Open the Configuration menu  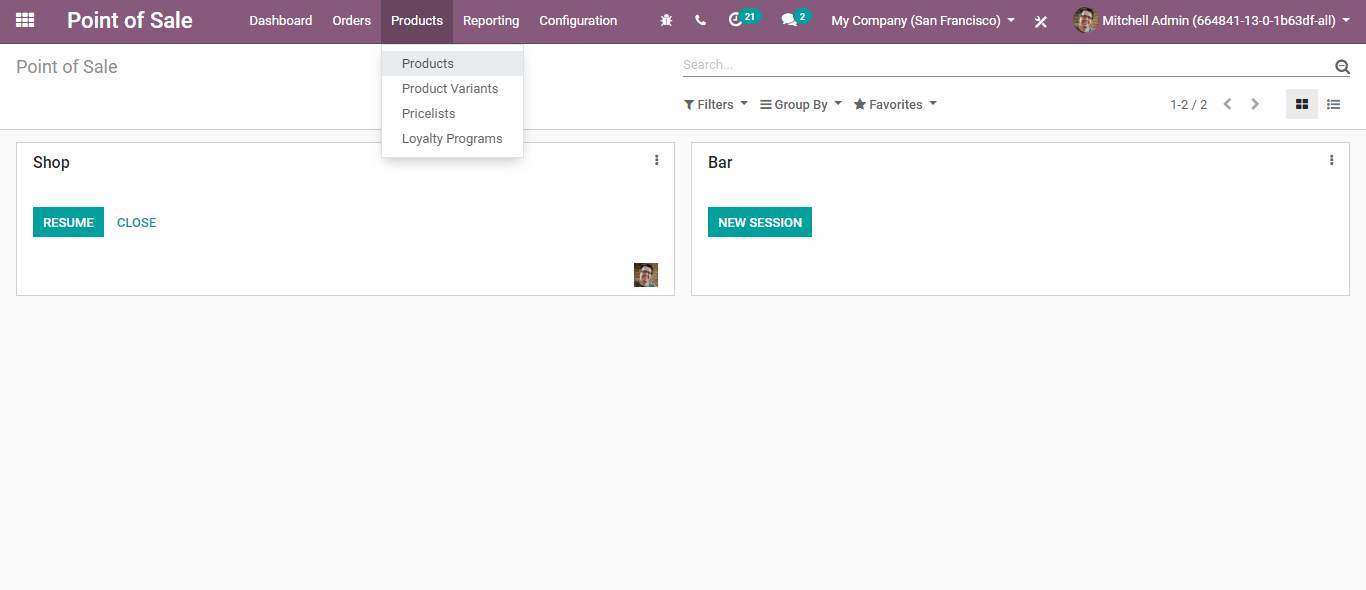tap(578, 20)
